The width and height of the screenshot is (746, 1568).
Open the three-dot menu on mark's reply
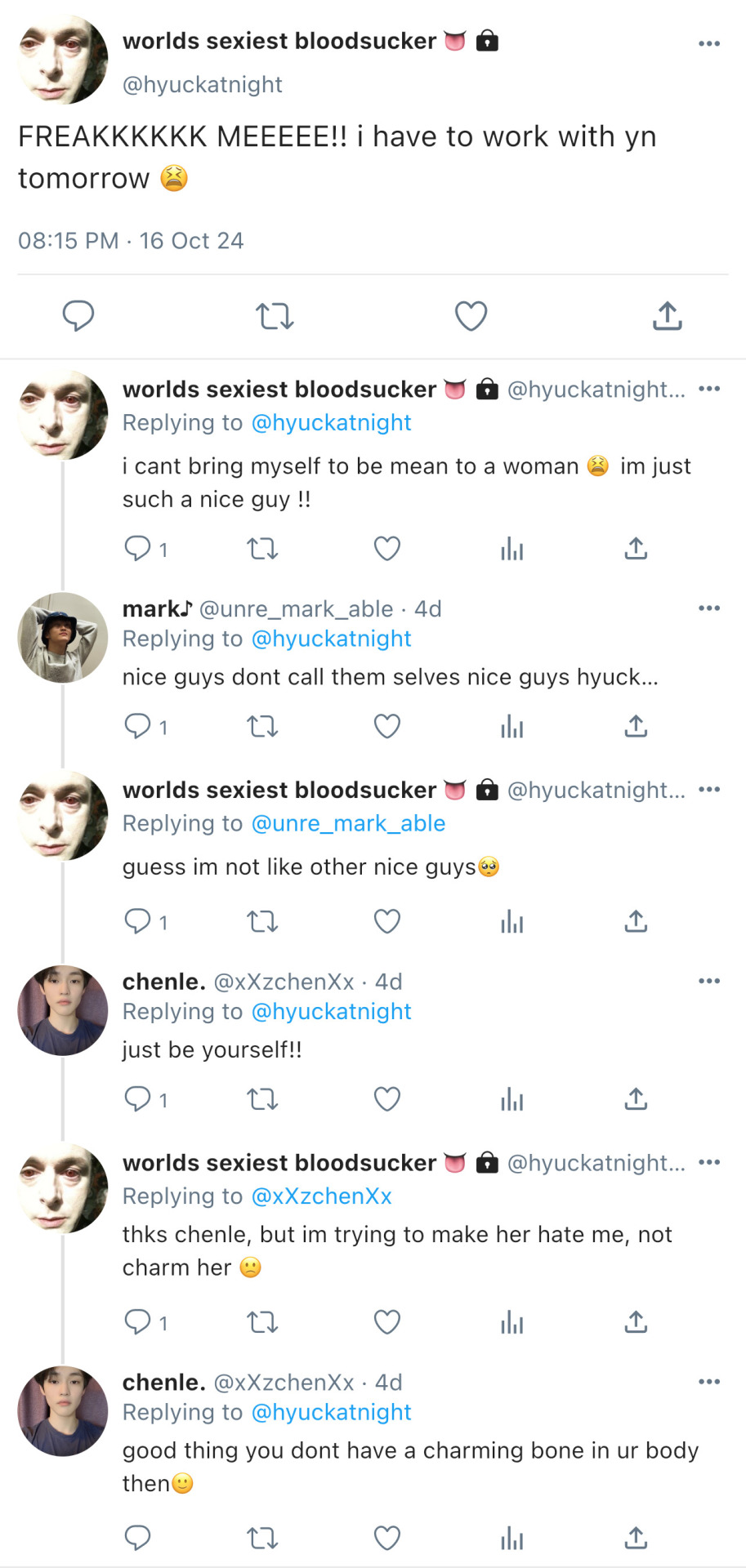point(708,608)
